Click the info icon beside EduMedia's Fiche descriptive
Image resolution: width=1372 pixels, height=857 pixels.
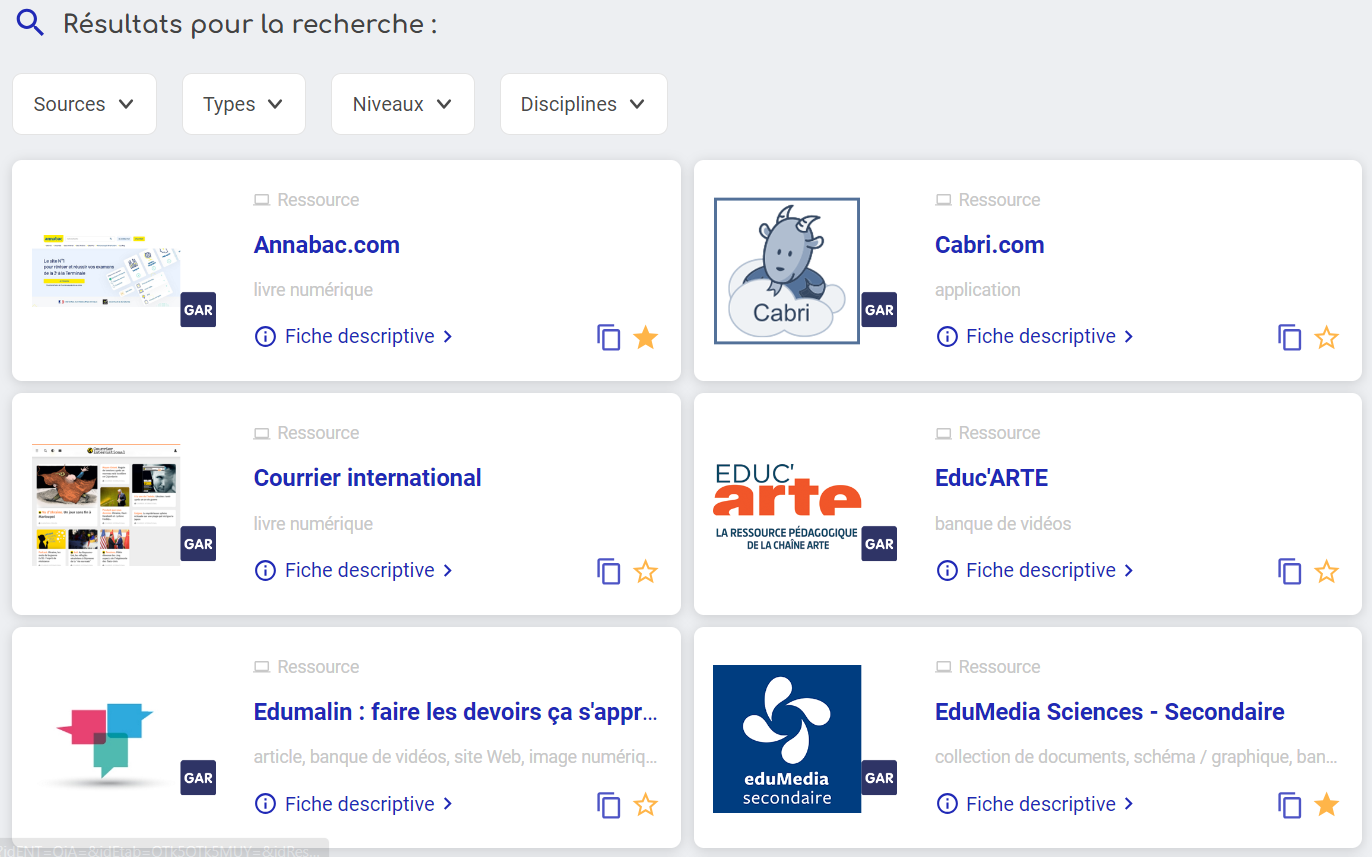[x=946, y=804]
